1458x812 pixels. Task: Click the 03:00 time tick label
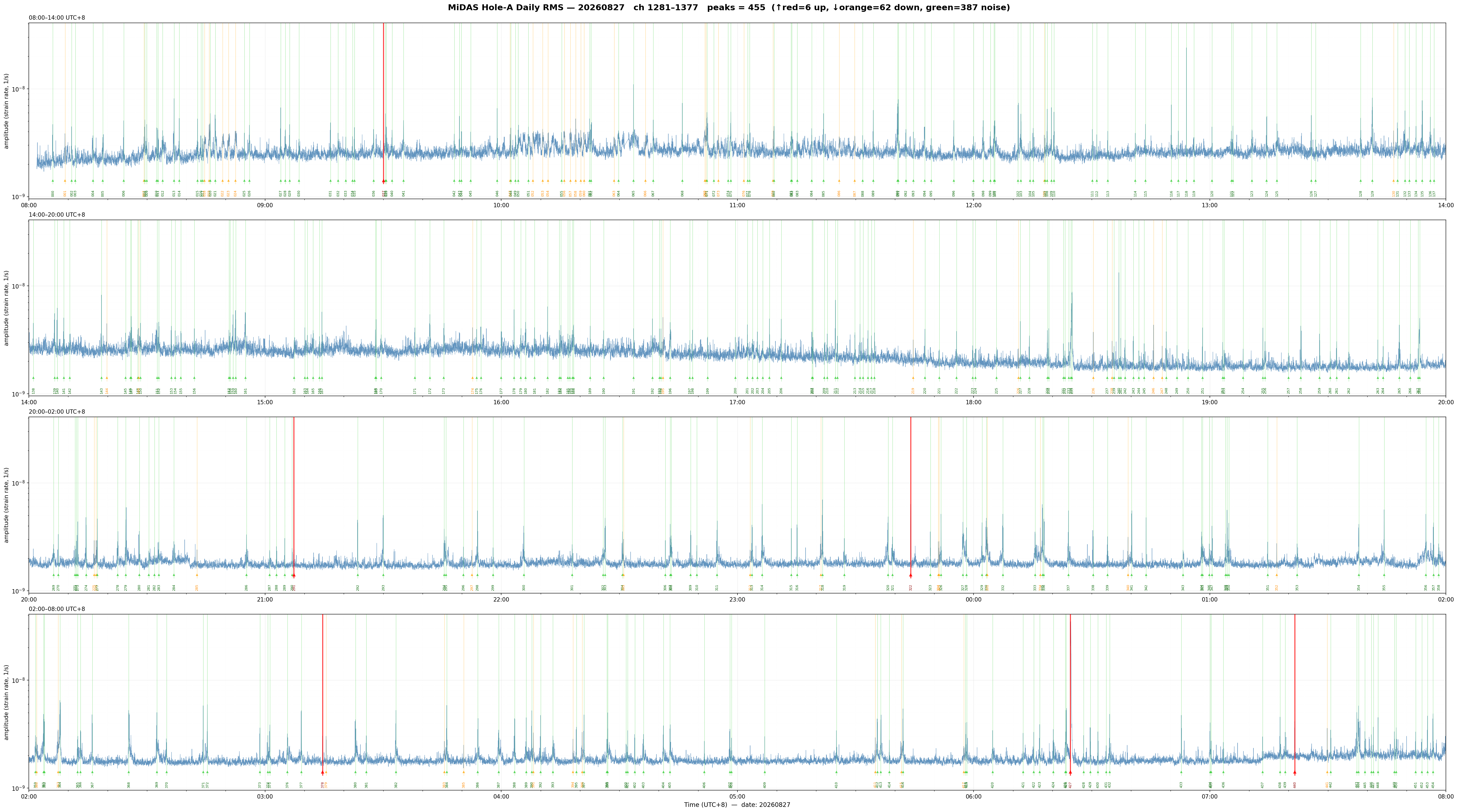(265, 797)
